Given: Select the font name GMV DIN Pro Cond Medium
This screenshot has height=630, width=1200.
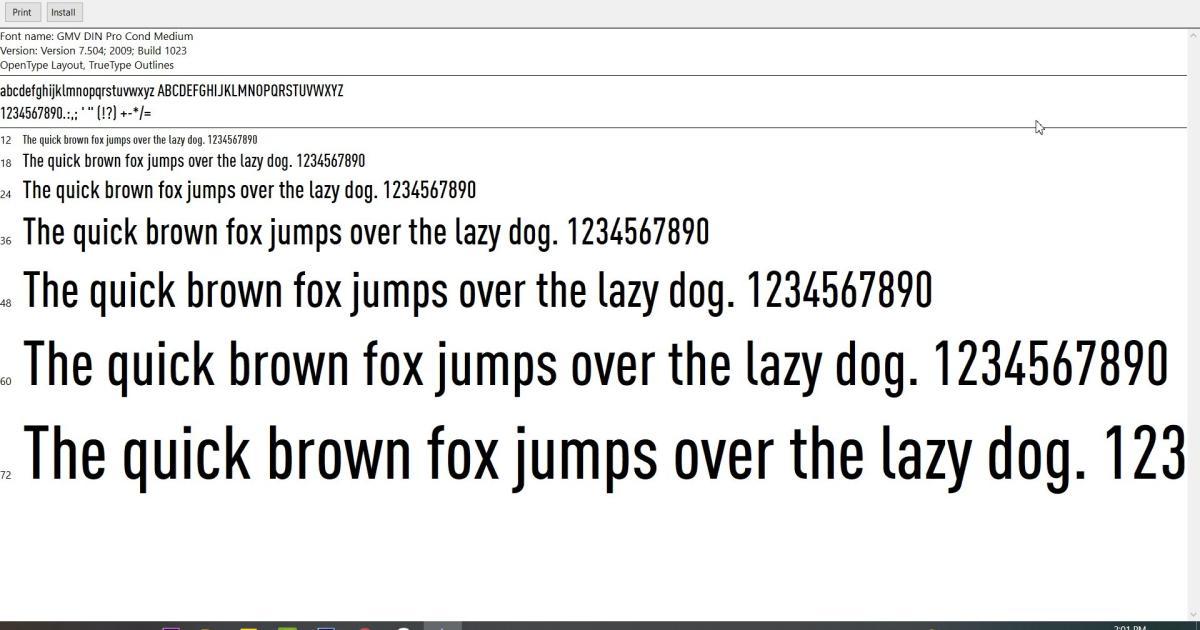Looking at the screenshot, I should click(96, 35).
